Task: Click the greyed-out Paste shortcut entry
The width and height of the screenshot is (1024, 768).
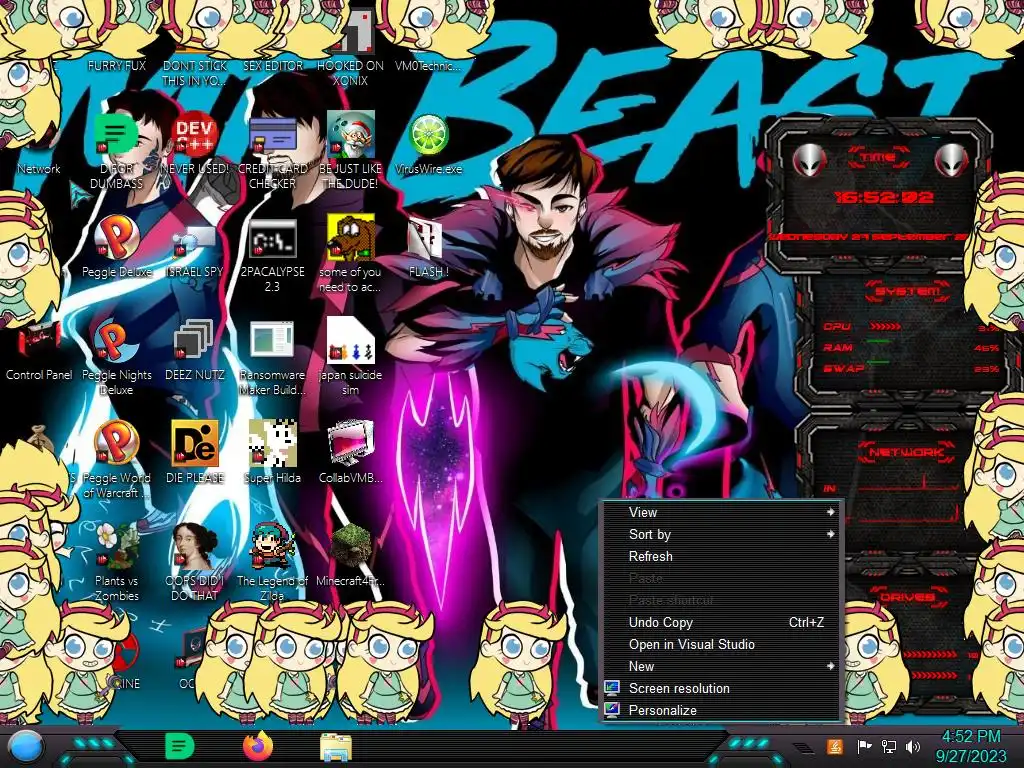Action: coord(722,600)
